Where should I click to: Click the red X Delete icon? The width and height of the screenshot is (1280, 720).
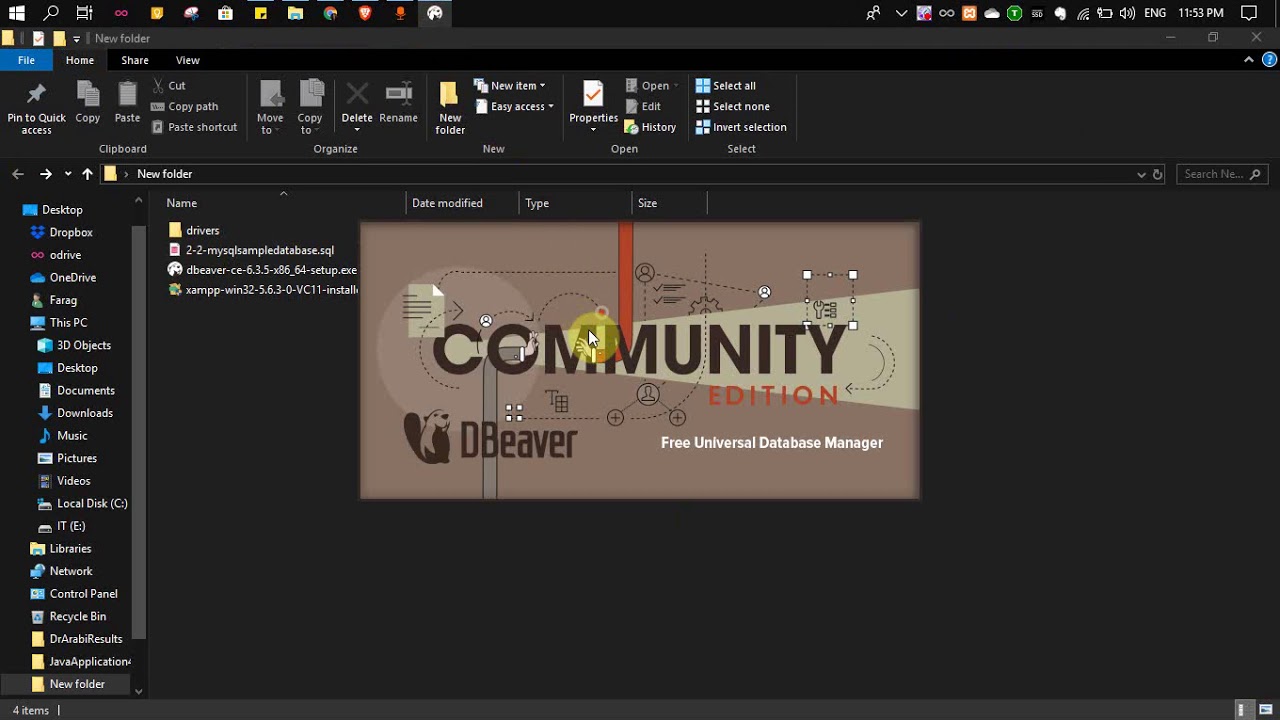pos(357,94)
